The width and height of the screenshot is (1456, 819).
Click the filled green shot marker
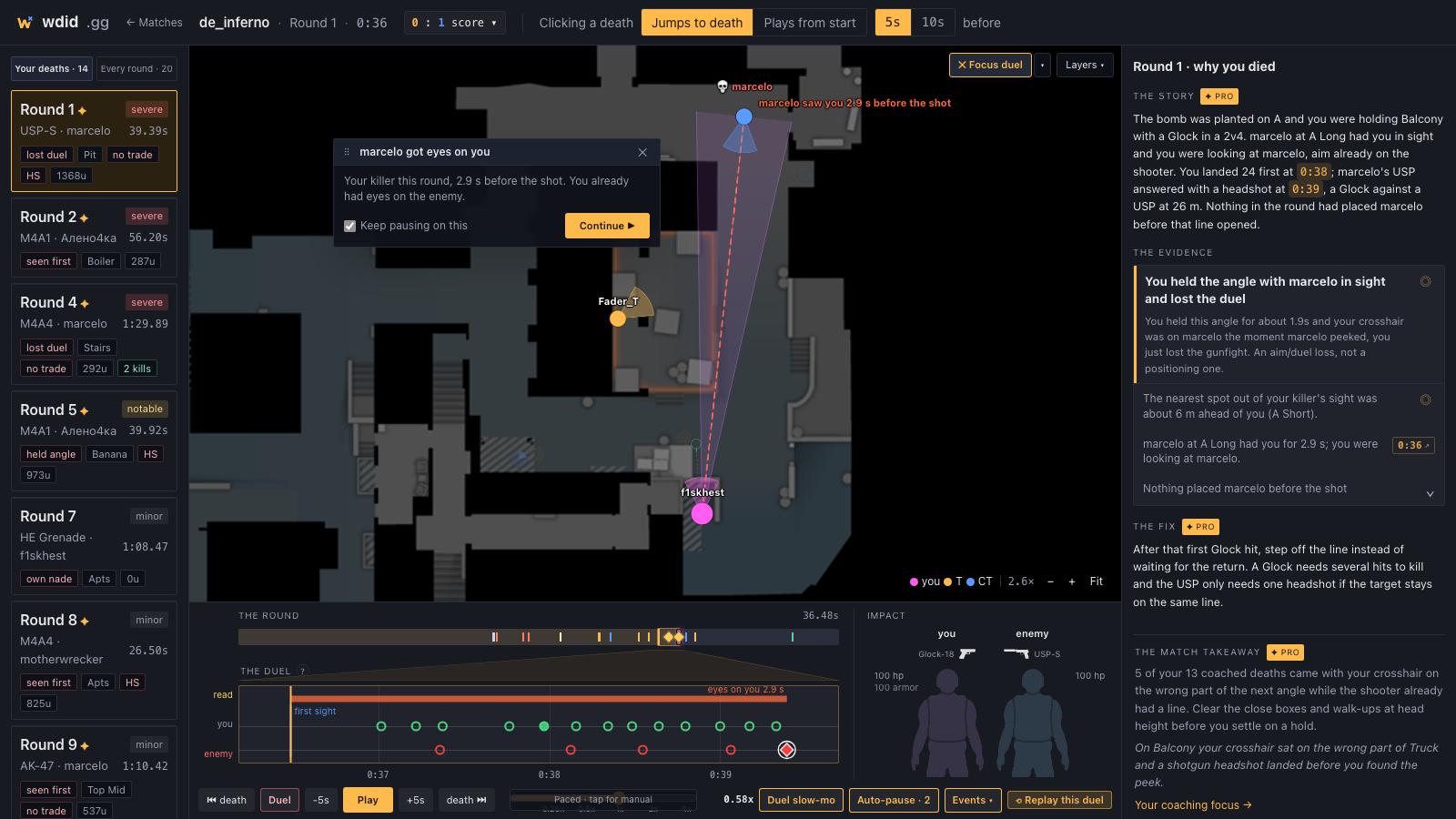click(x=544, y=726)
